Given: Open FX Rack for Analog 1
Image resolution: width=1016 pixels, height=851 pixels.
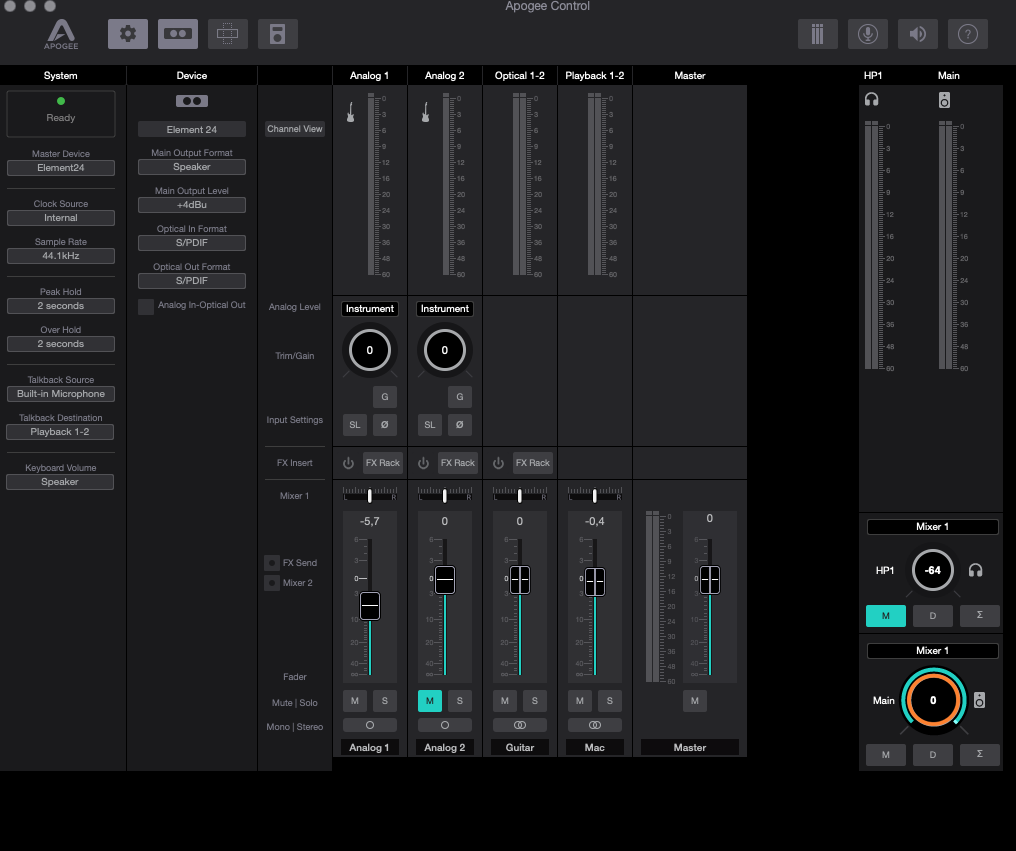Looking at the screenshot, I should (383, 463).
